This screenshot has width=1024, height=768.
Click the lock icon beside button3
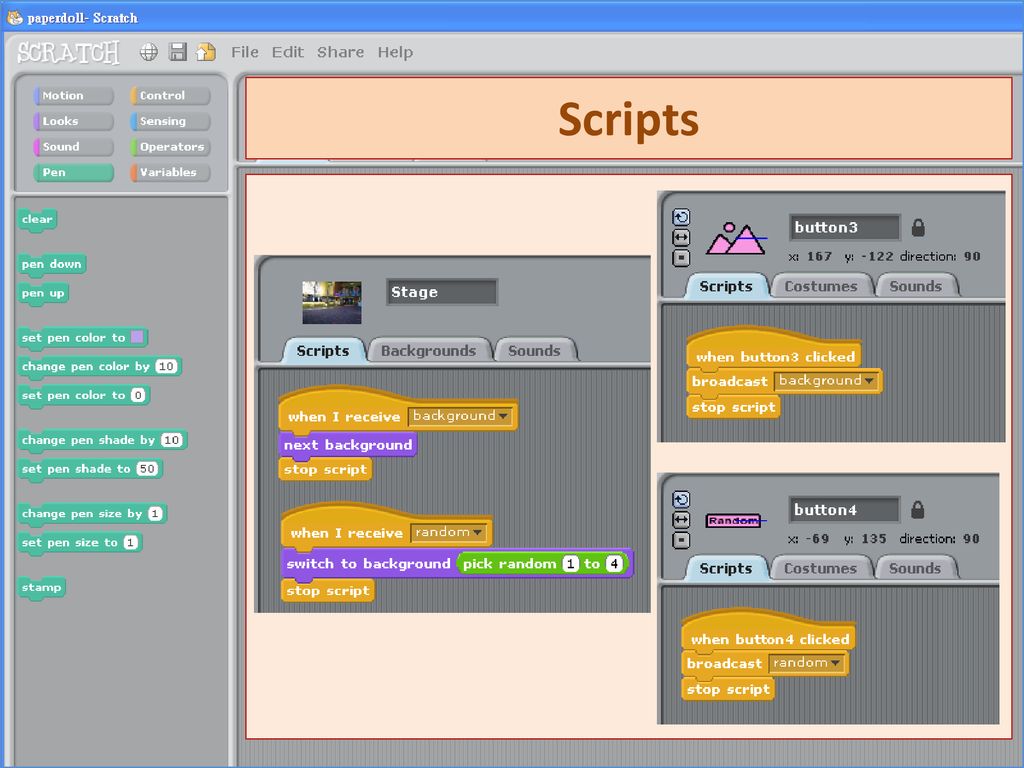click(x=918, y=228)
